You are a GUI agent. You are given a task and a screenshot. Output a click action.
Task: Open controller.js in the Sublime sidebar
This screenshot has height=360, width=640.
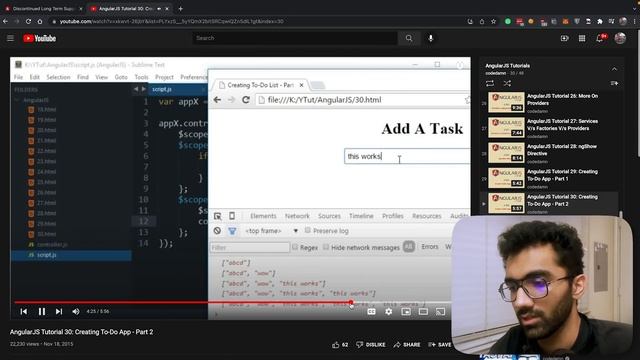click(x=52, y=244)
